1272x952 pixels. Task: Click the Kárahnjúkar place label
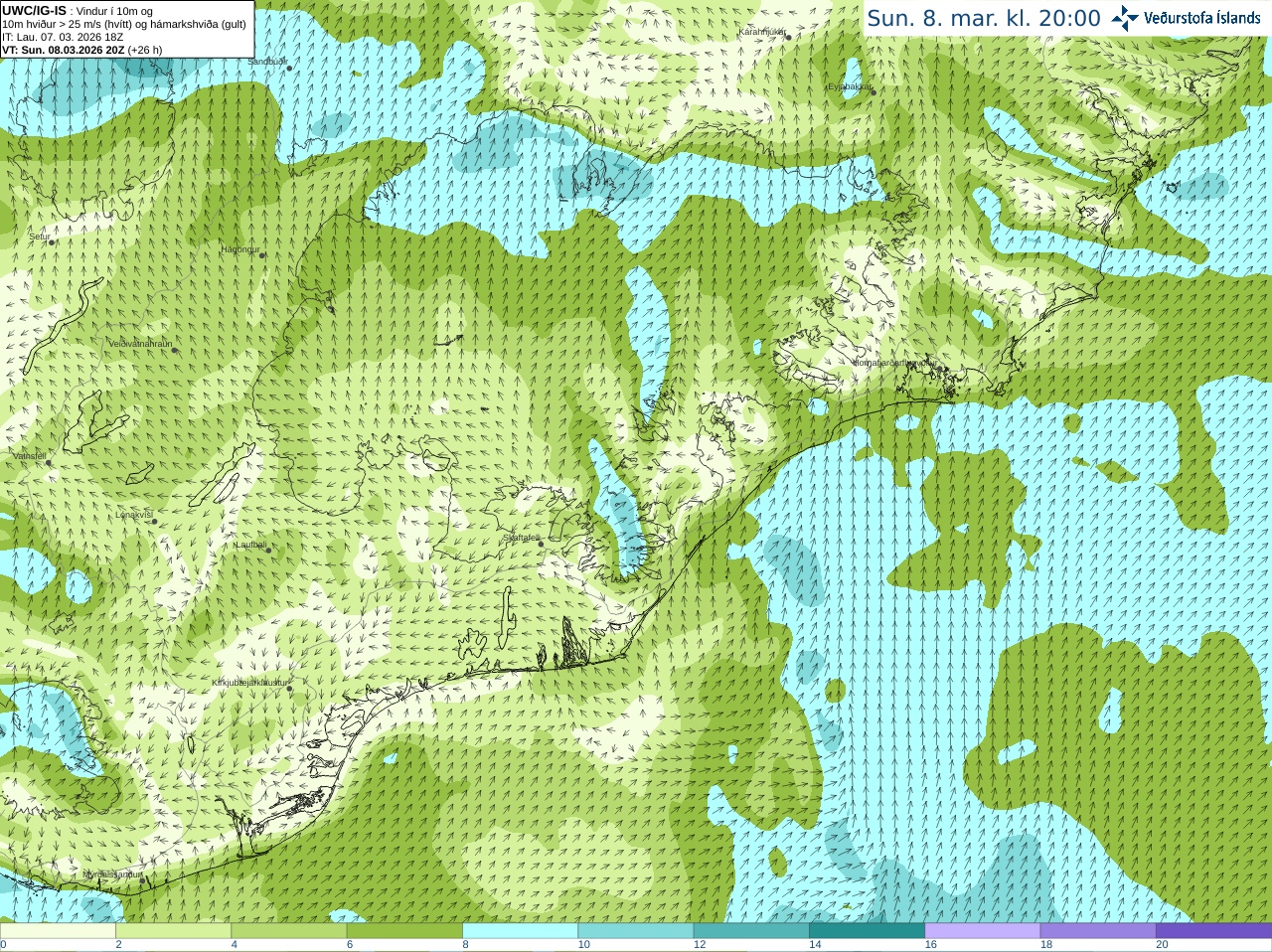click(x=762, y=33)
